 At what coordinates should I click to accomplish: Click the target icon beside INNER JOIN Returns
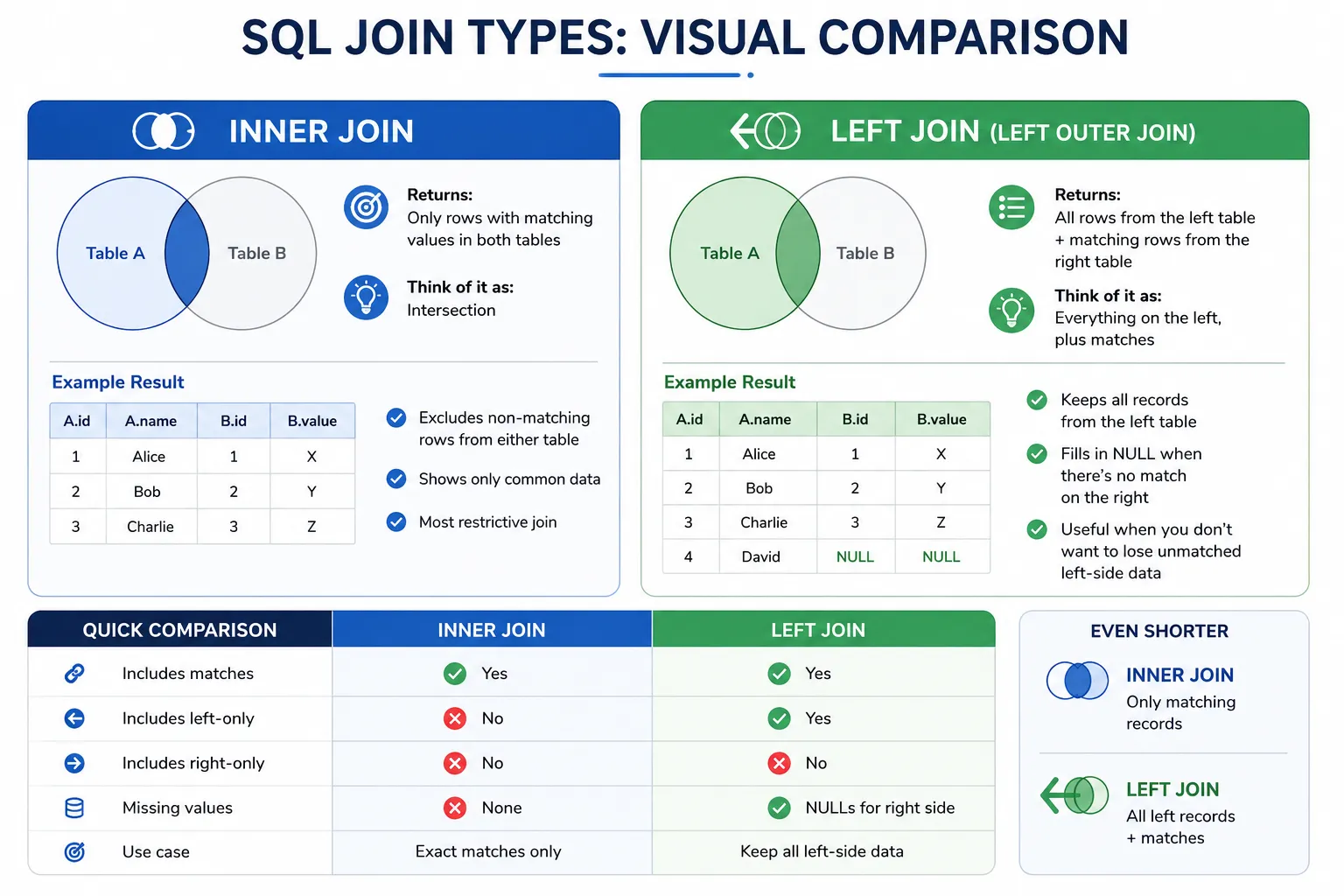366,207
